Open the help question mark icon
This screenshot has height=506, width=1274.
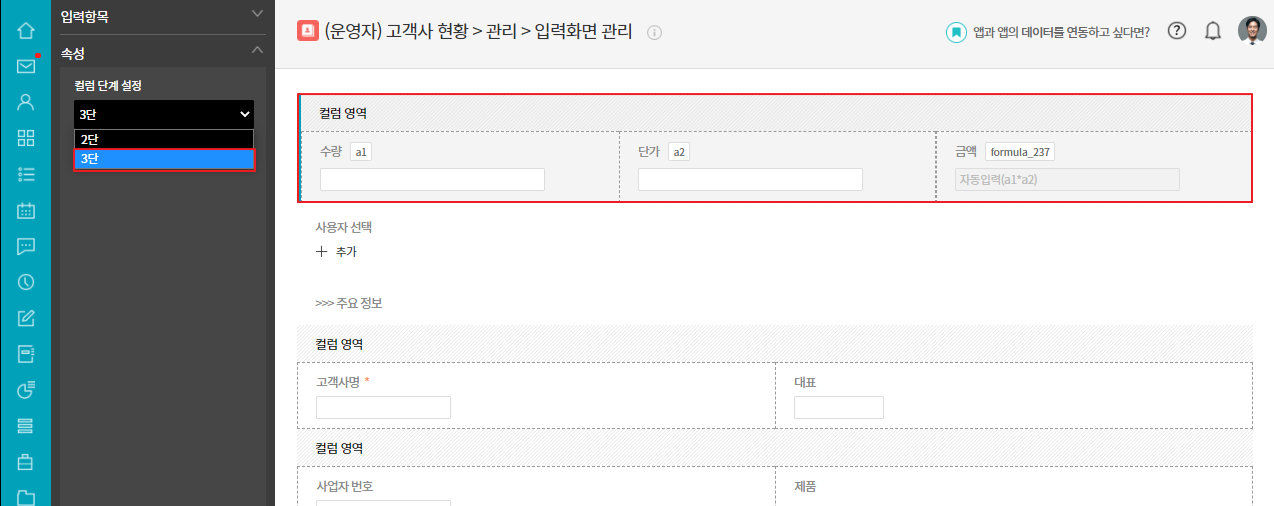tap(1177, 31)
